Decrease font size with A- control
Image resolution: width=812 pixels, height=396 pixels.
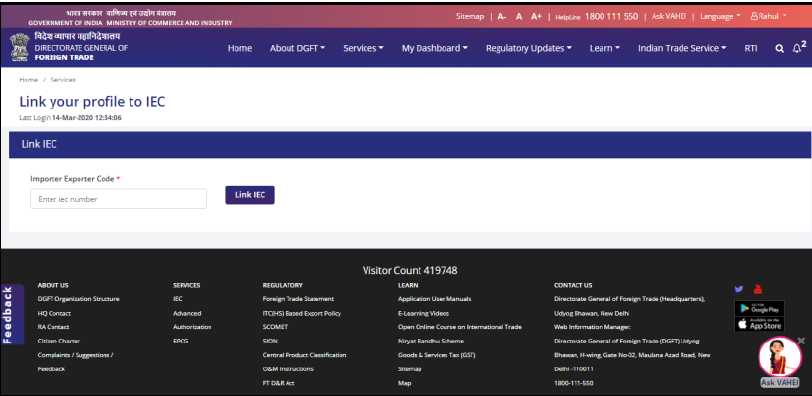[502, 17]
